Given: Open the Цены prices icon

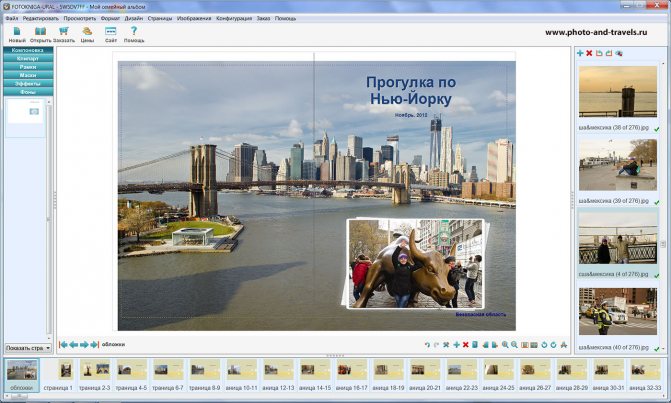Looking at the screenshot, I should (x=87, y=31).
